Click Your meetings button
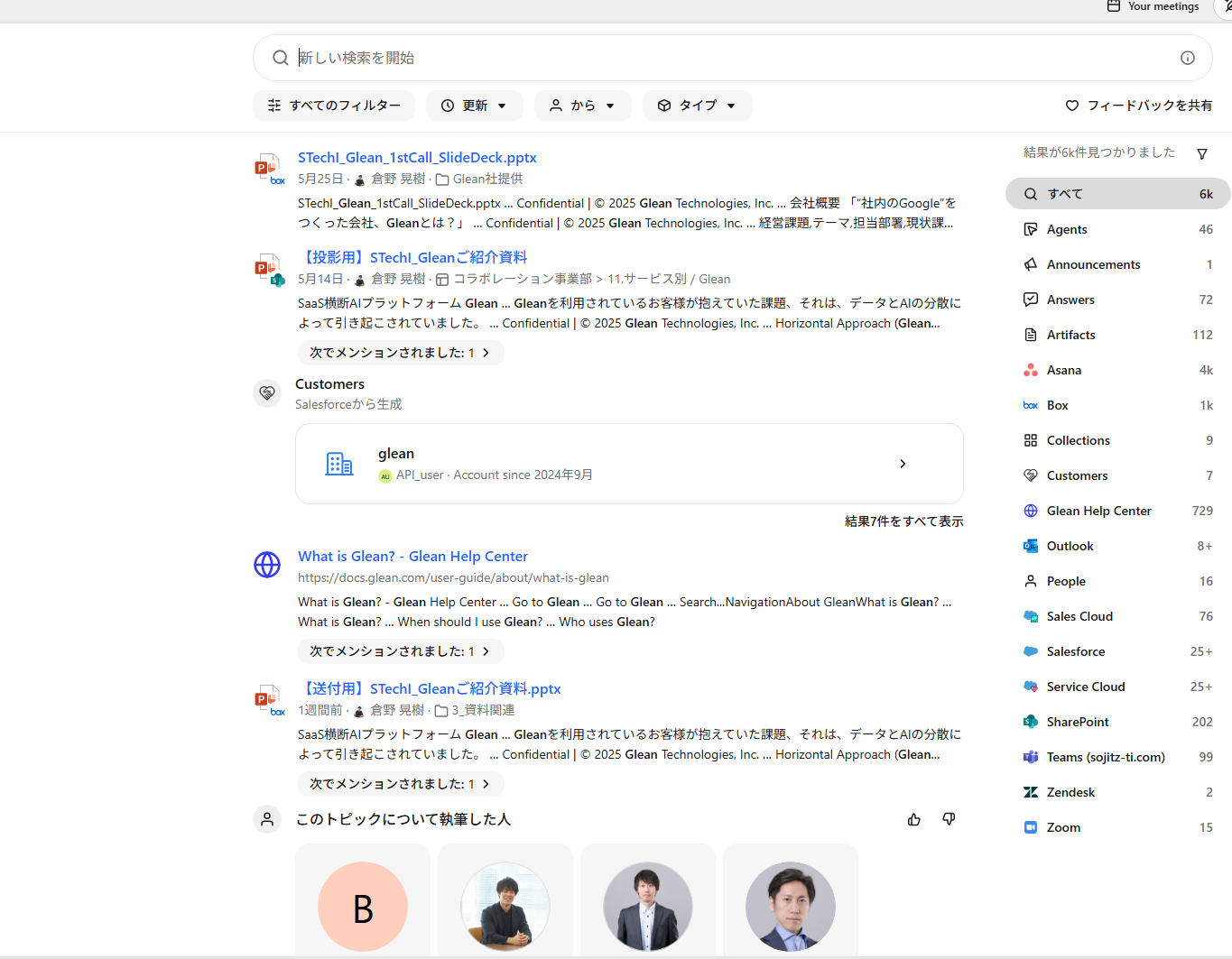This screenshot has width=1232, height=959. 1153,6
